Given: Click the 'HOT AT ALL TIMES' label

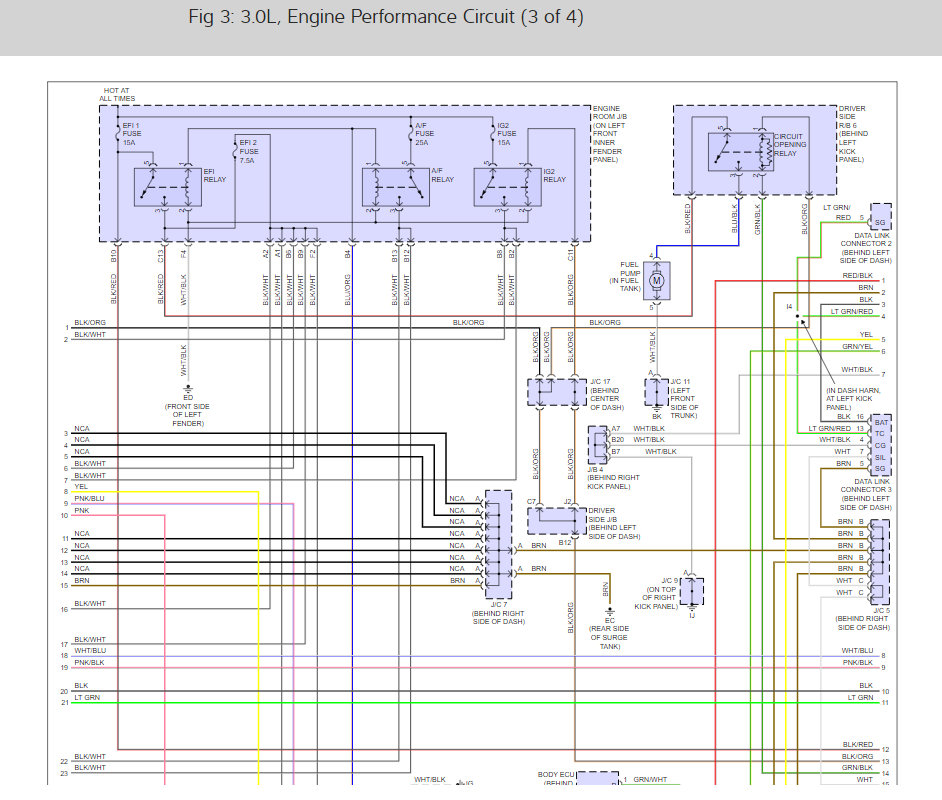Looking at the screenshot, I should tap(117, 94).
